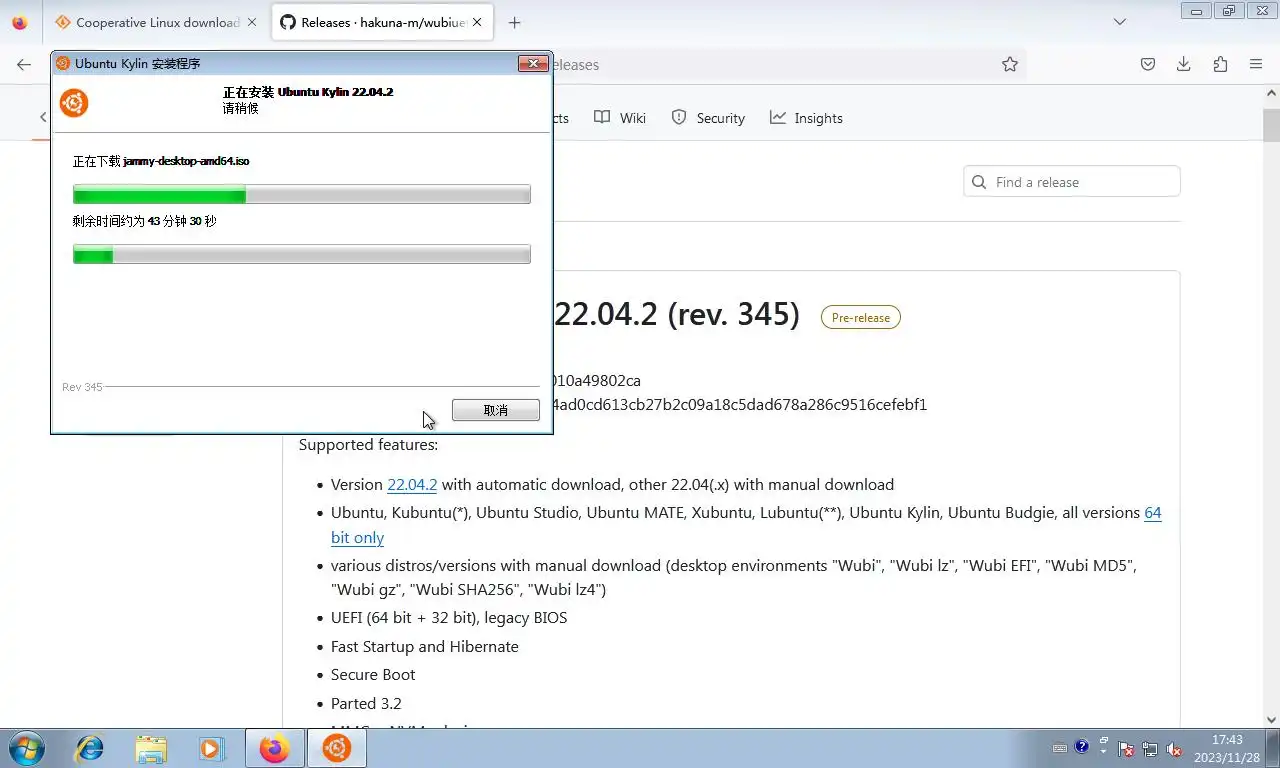Image resolution: width=1280 pixels, height=768 pixels.
Task: Click the Parted 3.2 bullet text
Action: point(366,704)
